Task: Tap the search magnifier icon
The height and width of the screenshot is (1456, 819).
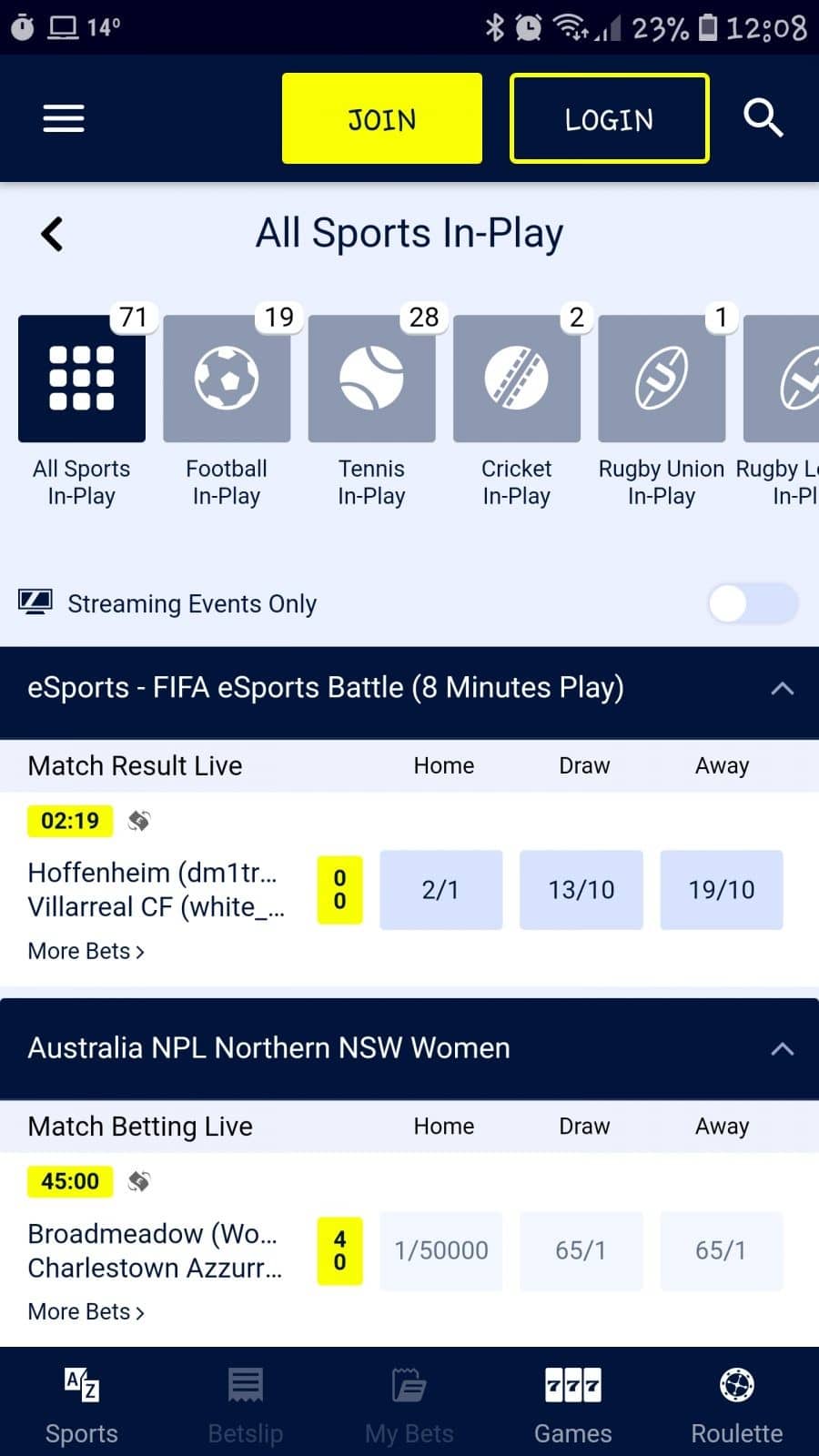Action: click(763, 118)
